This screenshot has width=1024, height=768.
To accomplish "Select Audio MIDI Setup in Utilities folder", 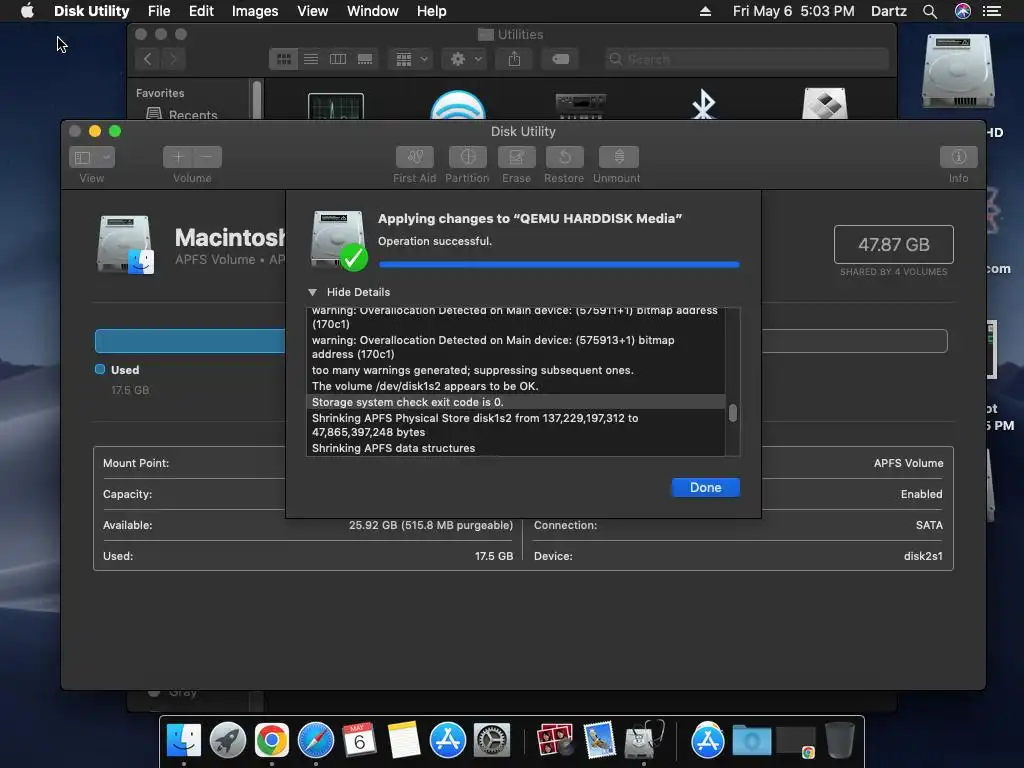I will (x=581, y=106).
